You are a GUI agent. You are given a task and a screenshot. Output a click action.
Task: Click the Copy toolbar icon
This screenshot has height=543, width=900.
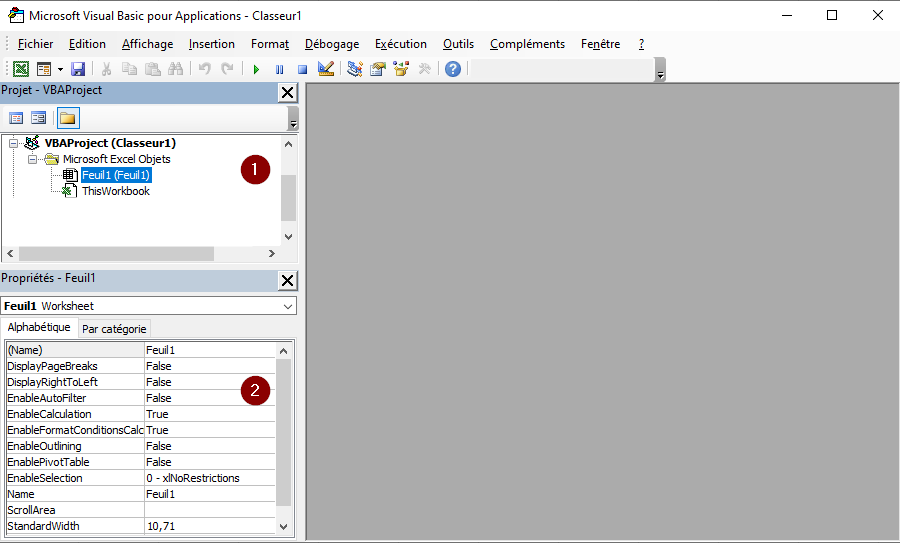coord(129,69)
